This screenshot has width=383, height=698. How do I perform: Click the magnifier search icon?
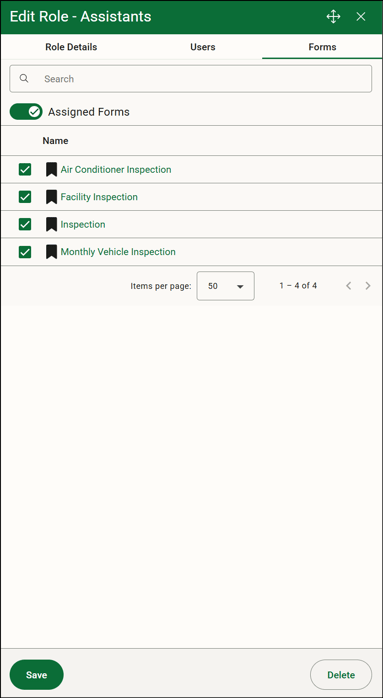[24, 79]
